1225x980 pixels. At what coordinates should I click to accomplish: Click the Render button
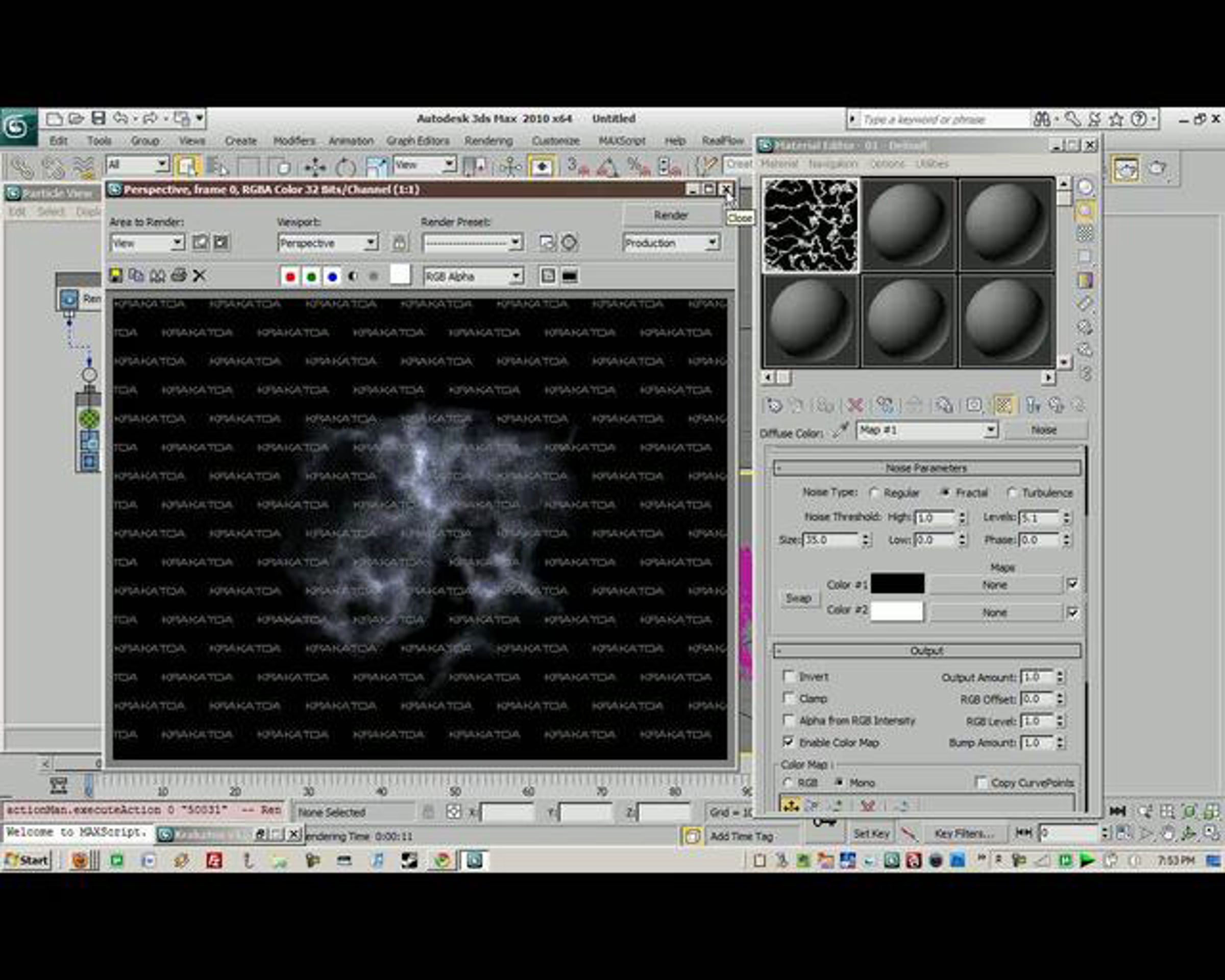click(x=671, y=215)
